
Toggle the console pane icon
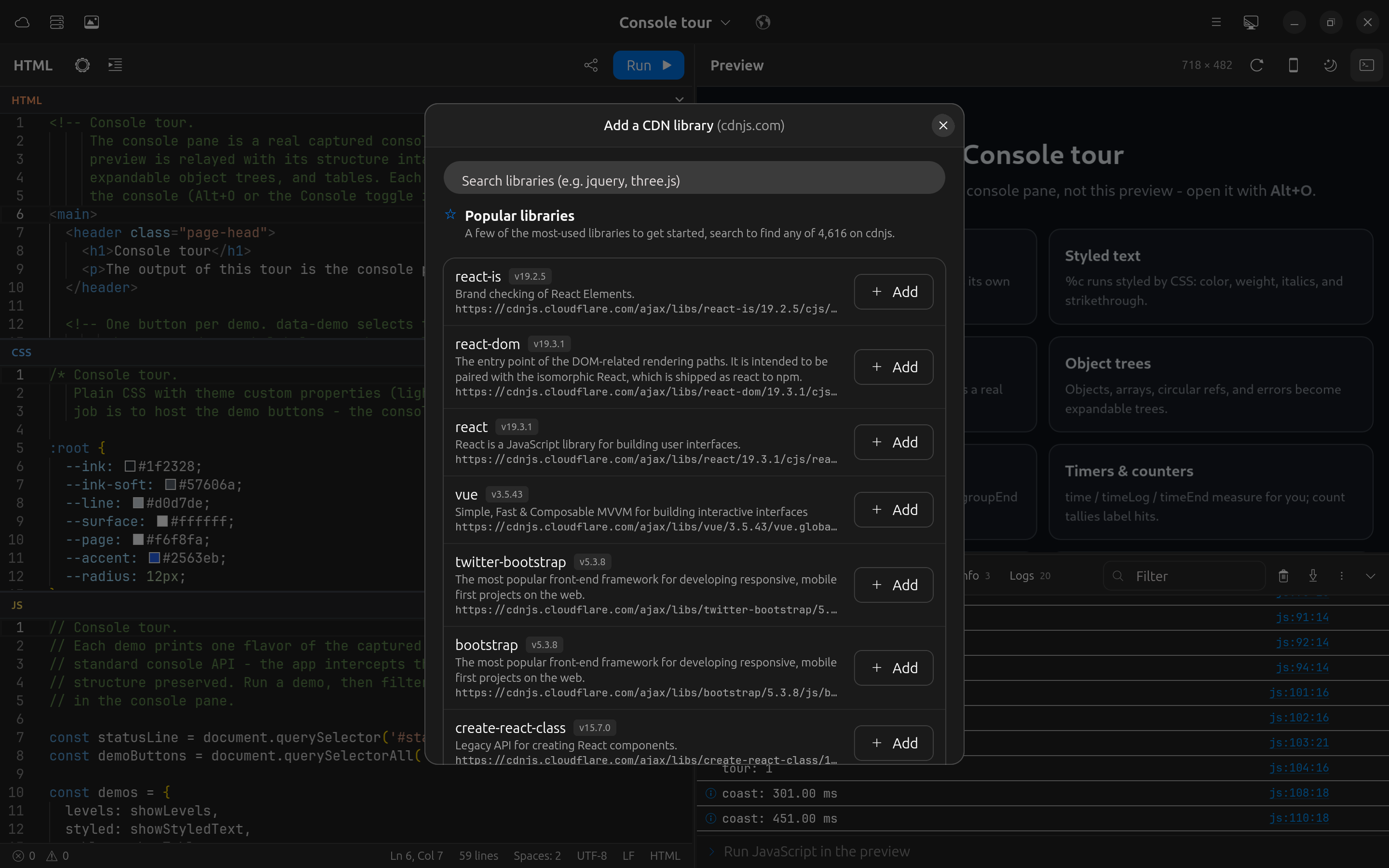click(1367, 65)
